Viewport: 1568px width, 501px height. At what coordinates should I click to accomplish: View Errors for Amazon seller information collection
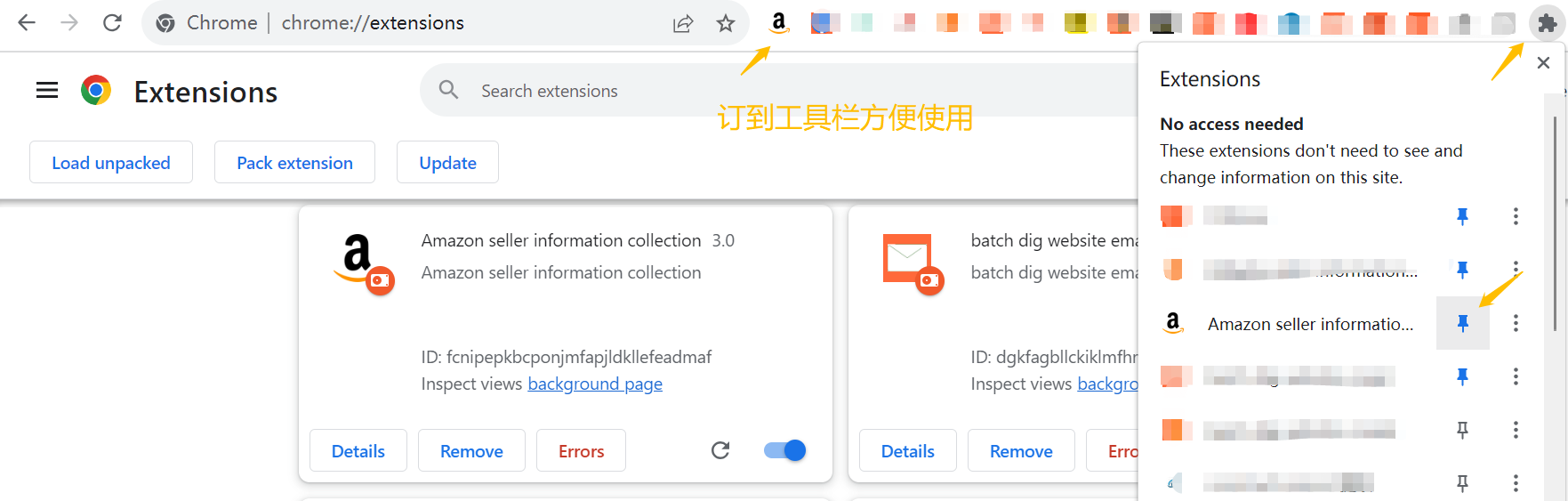click(581, 450)
